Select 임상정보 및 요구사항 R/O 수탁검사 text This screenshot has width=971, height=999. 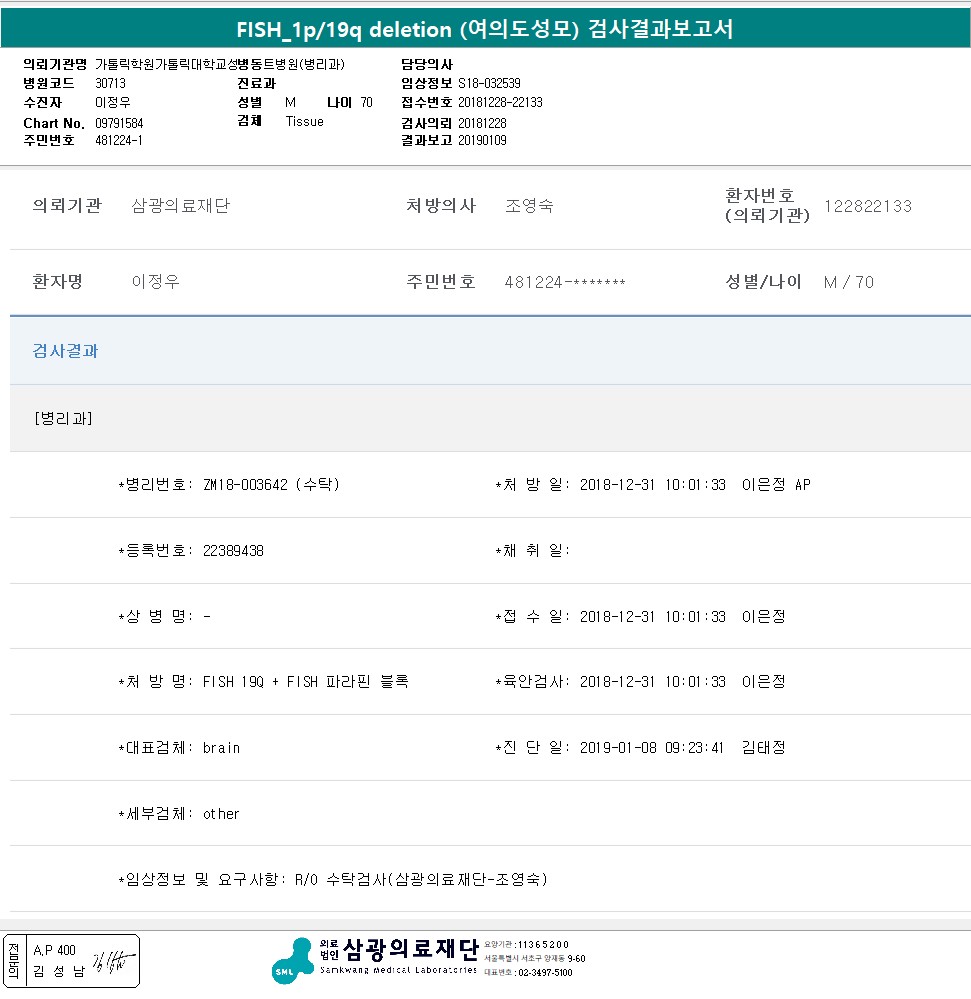[x=421, y=880]
